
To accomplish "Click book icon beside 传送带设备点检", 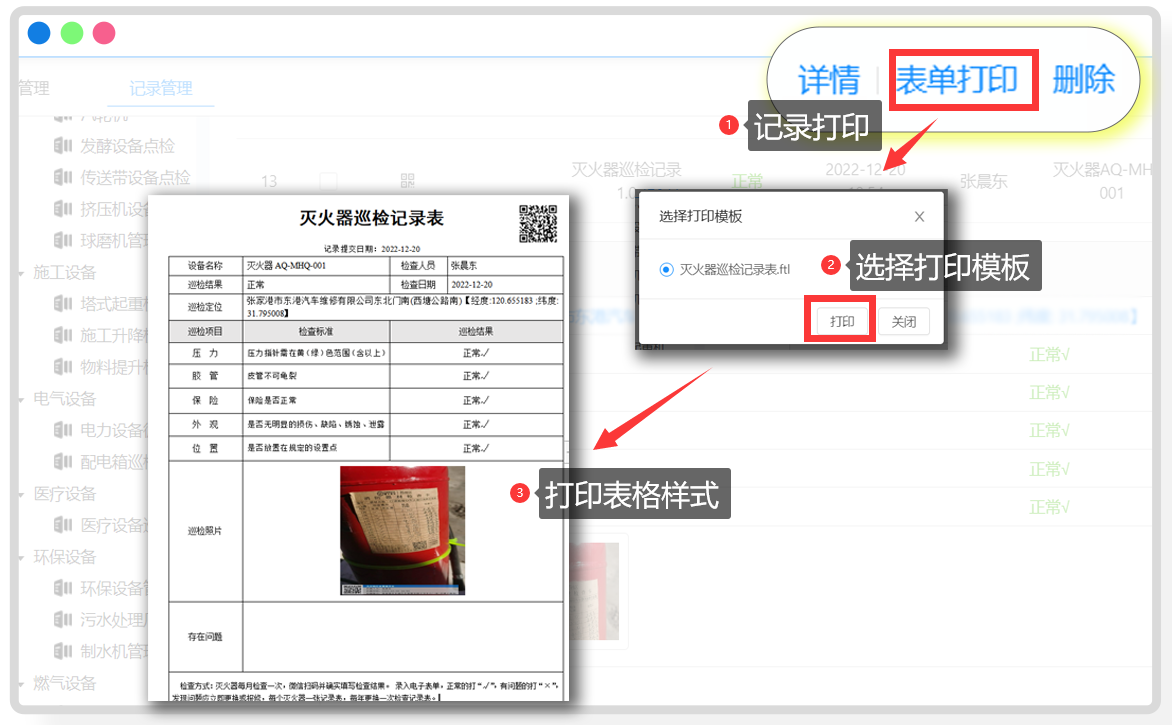I will [x=63, y=176].
